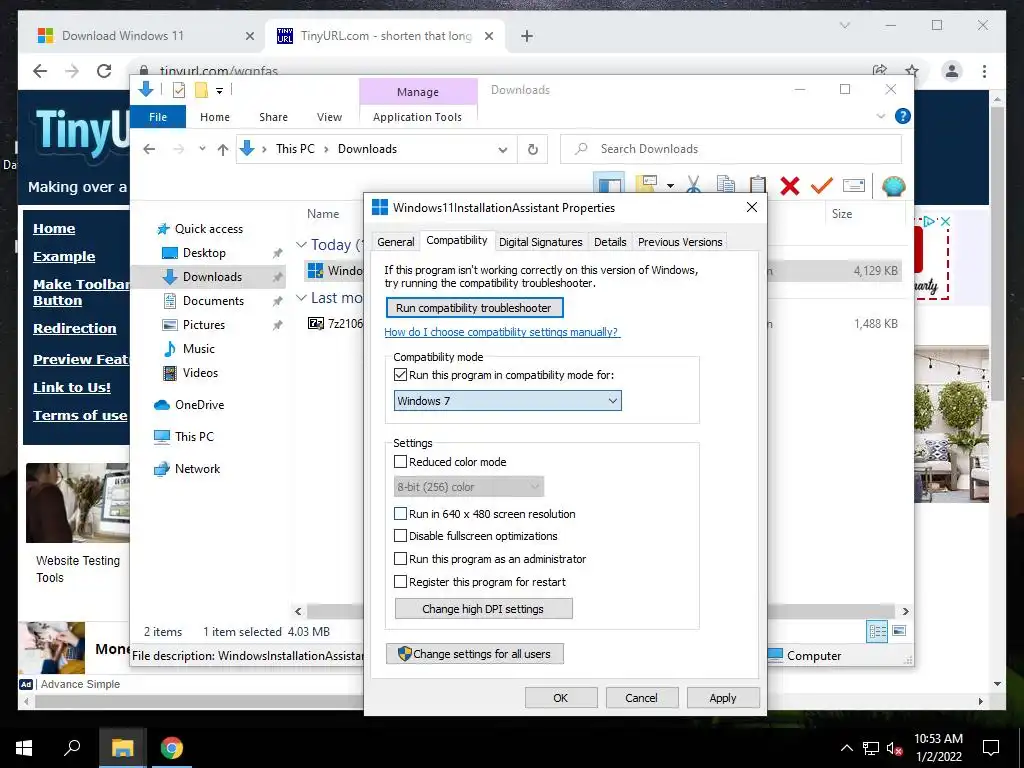Open the muted volume tray icon
Screen dimensions: 1024x768
(894, 748)
